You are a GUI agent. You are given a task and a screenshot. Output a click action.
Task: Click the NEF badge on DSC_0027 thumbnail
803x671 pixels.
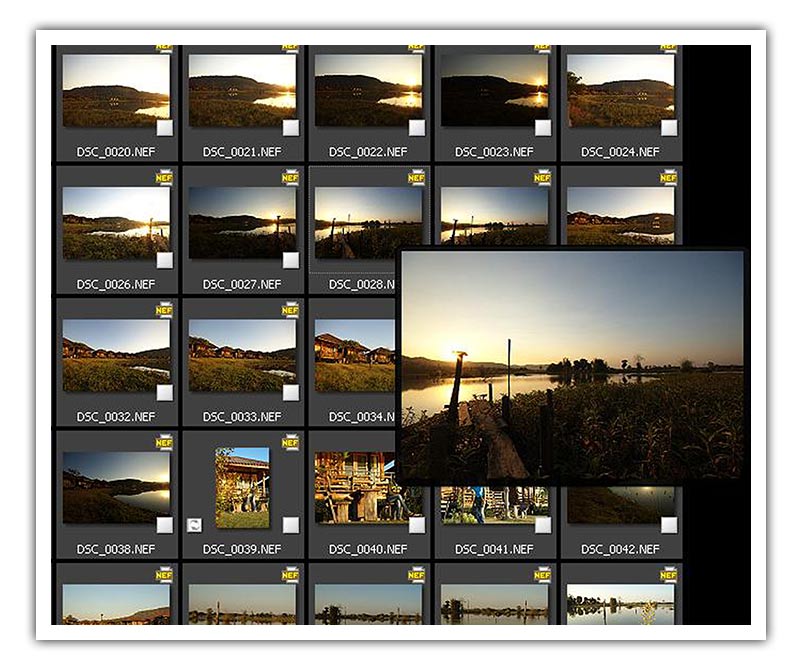tap(290, 178)
